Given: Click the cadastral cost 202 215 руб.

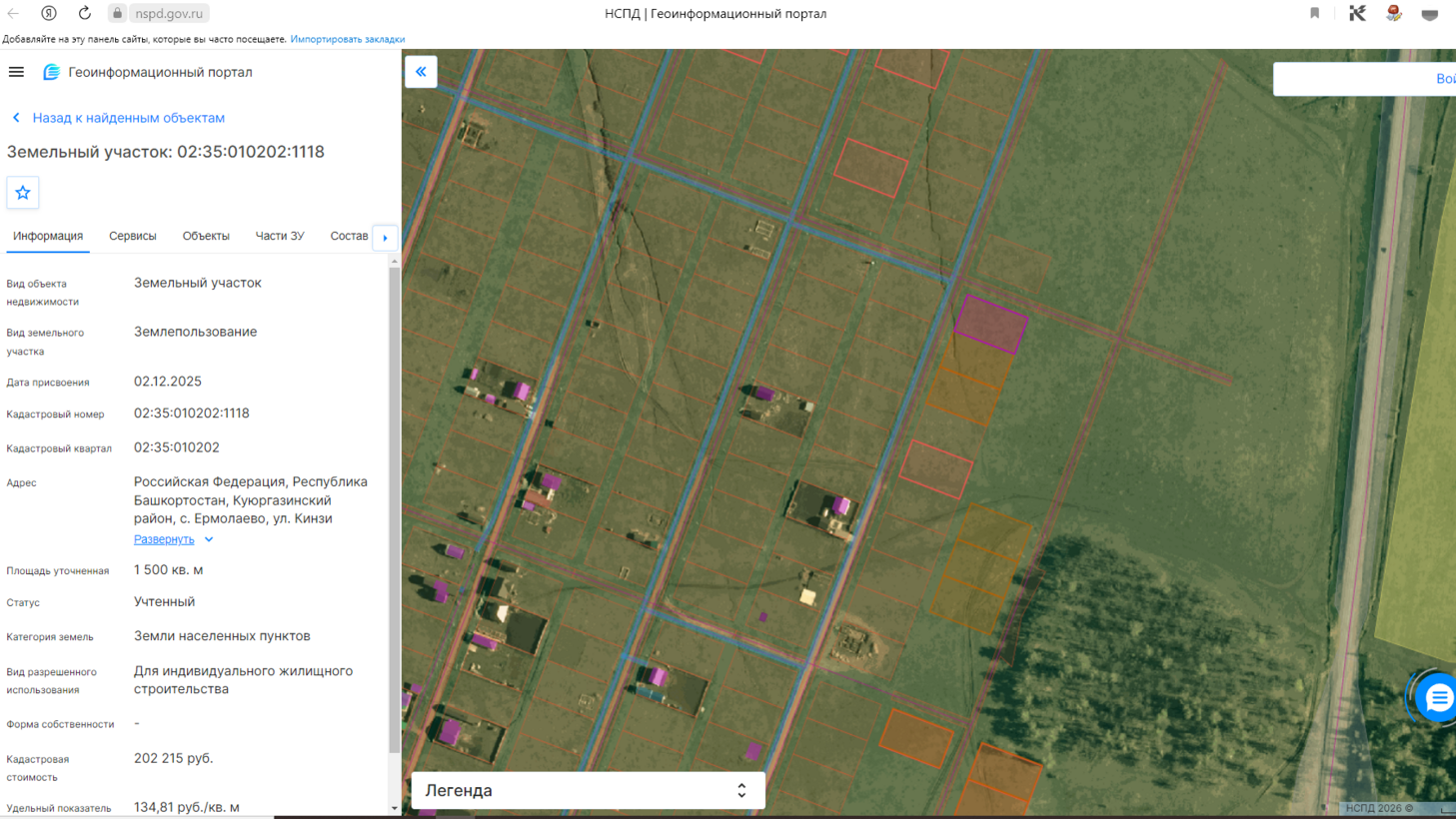Looking at the screenshot, I should tap(174, 758).
